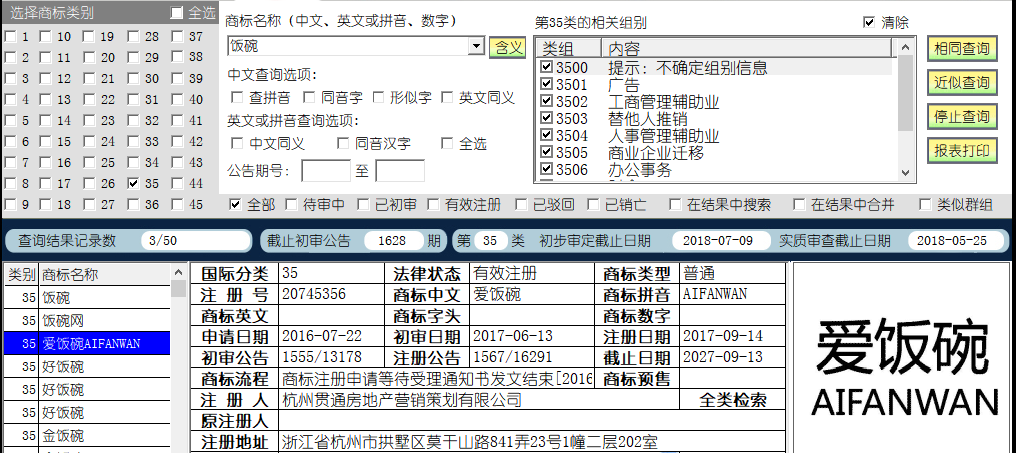Tick the 查拼音 checkbox
The height and width of the screenshot is (453, 1016).
[237, 98]
